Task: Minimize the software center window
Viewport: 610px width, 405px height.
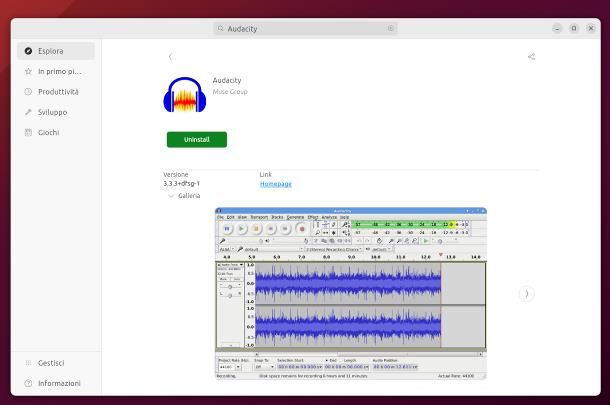Action: point(557,28)
